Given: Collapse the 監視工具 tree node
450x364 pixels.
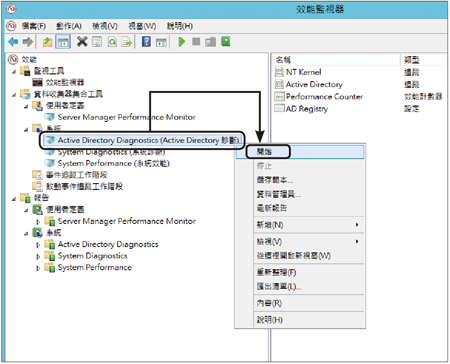Looking at the screenshot, I should pyautogui.click(x=14, y=72).
